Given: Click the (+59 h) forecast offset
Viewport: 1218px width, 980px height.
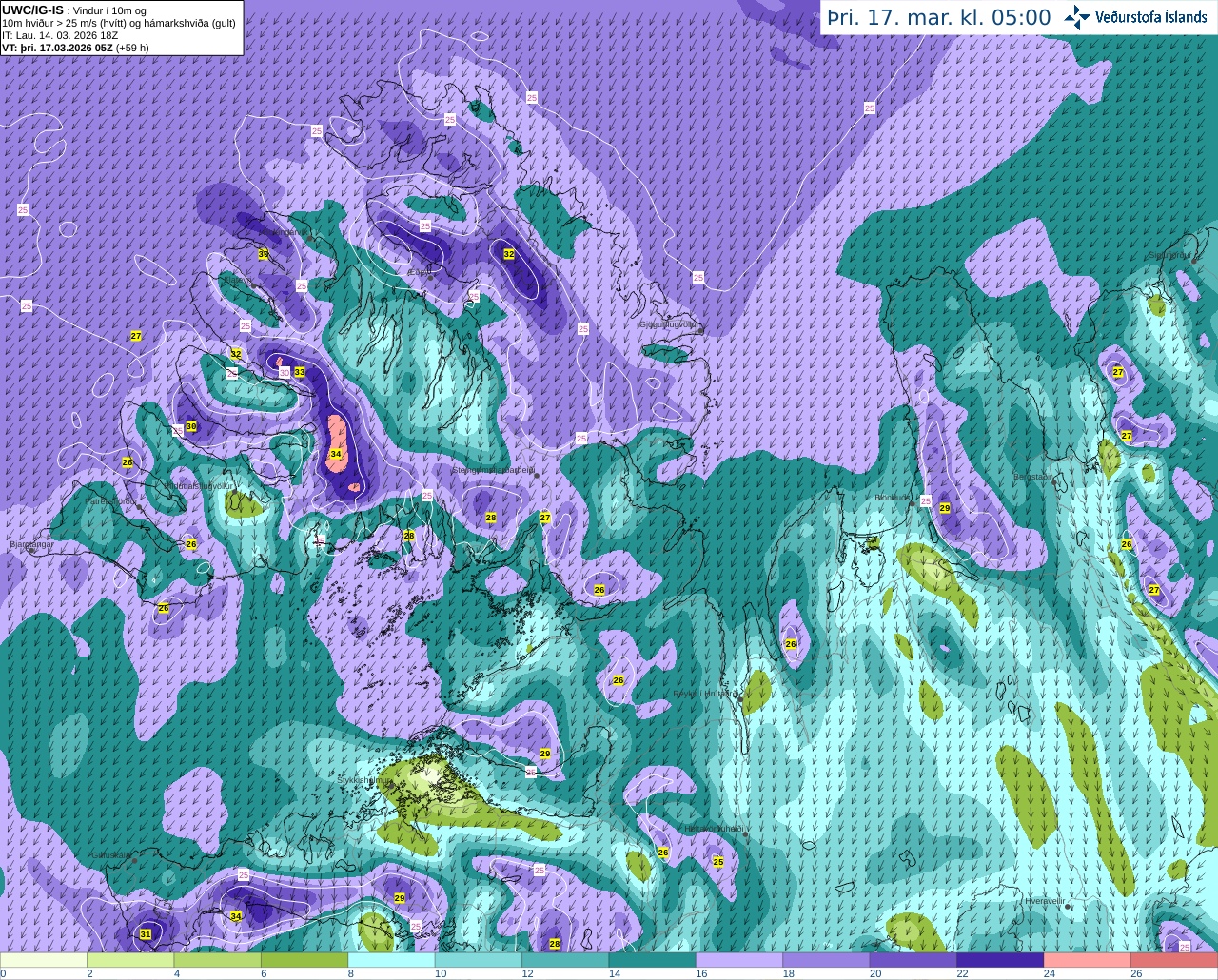Looking at the screenshot, I should (x=131, y=48).
